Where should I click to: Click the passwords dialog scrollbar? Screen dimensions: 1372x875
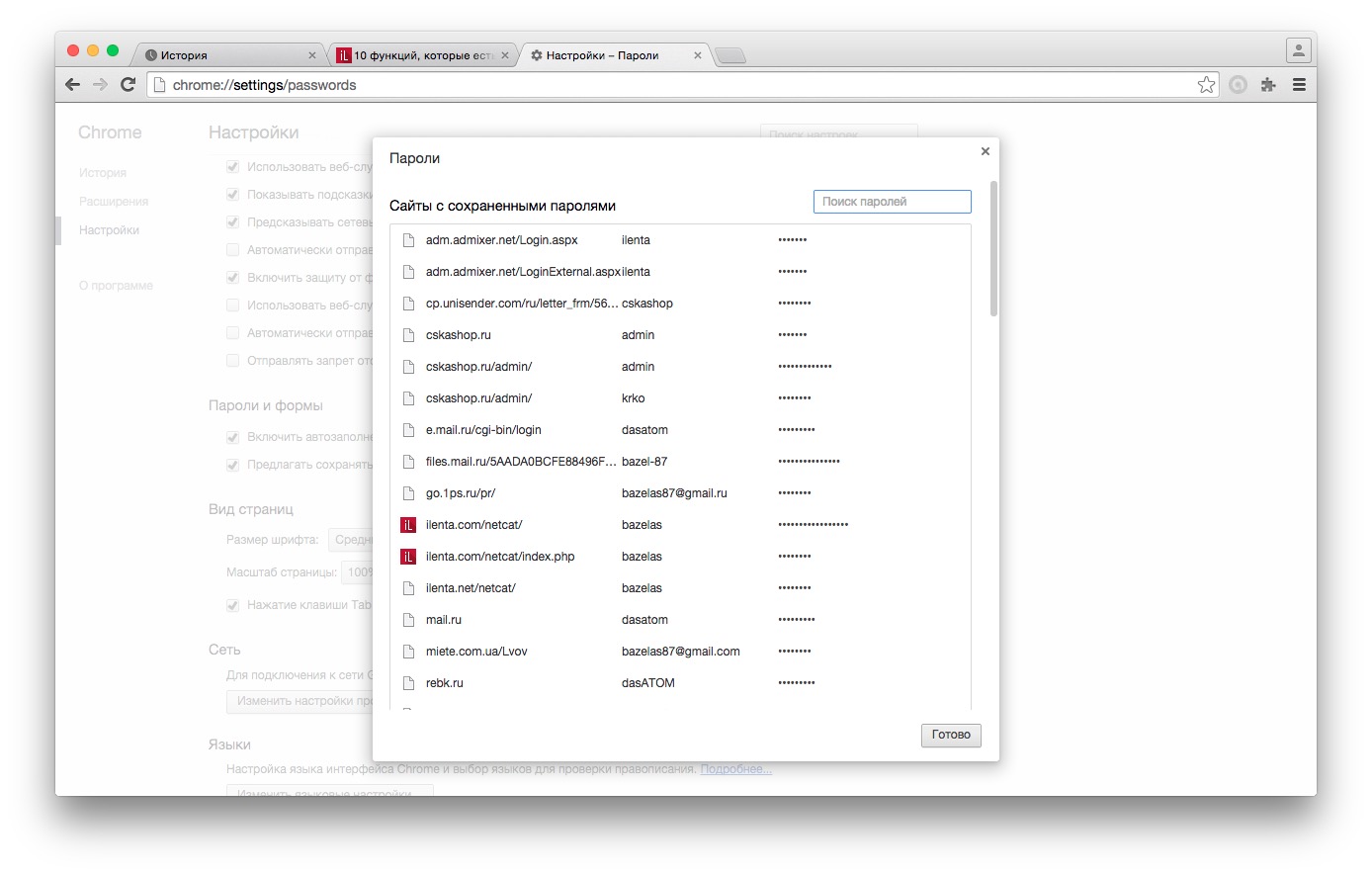(993, 249)
